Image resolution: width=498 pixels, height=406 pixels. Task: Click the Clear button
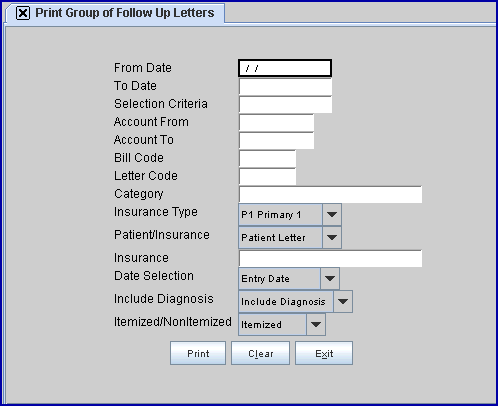click(x=260, y=353)
